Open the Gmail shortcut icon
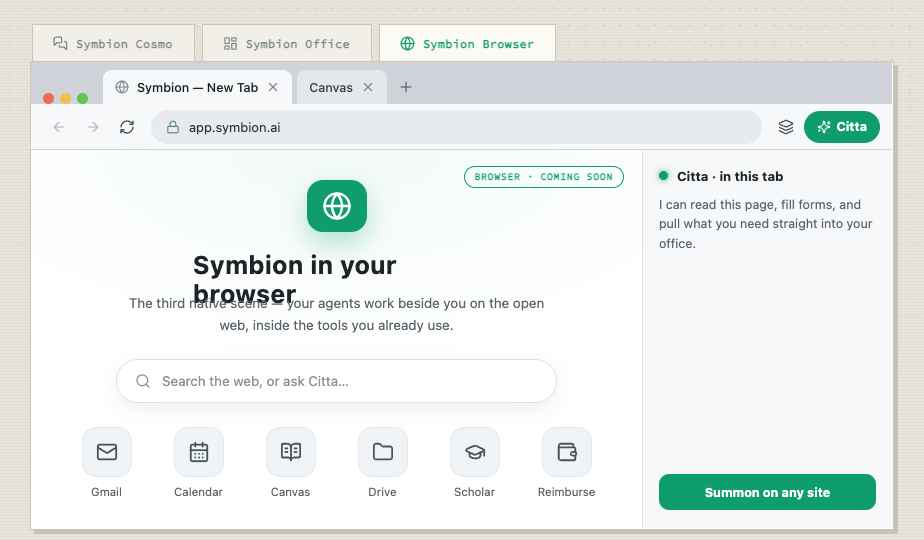The height and width of the screenshot is (540, 924). (x=107, y=452)
